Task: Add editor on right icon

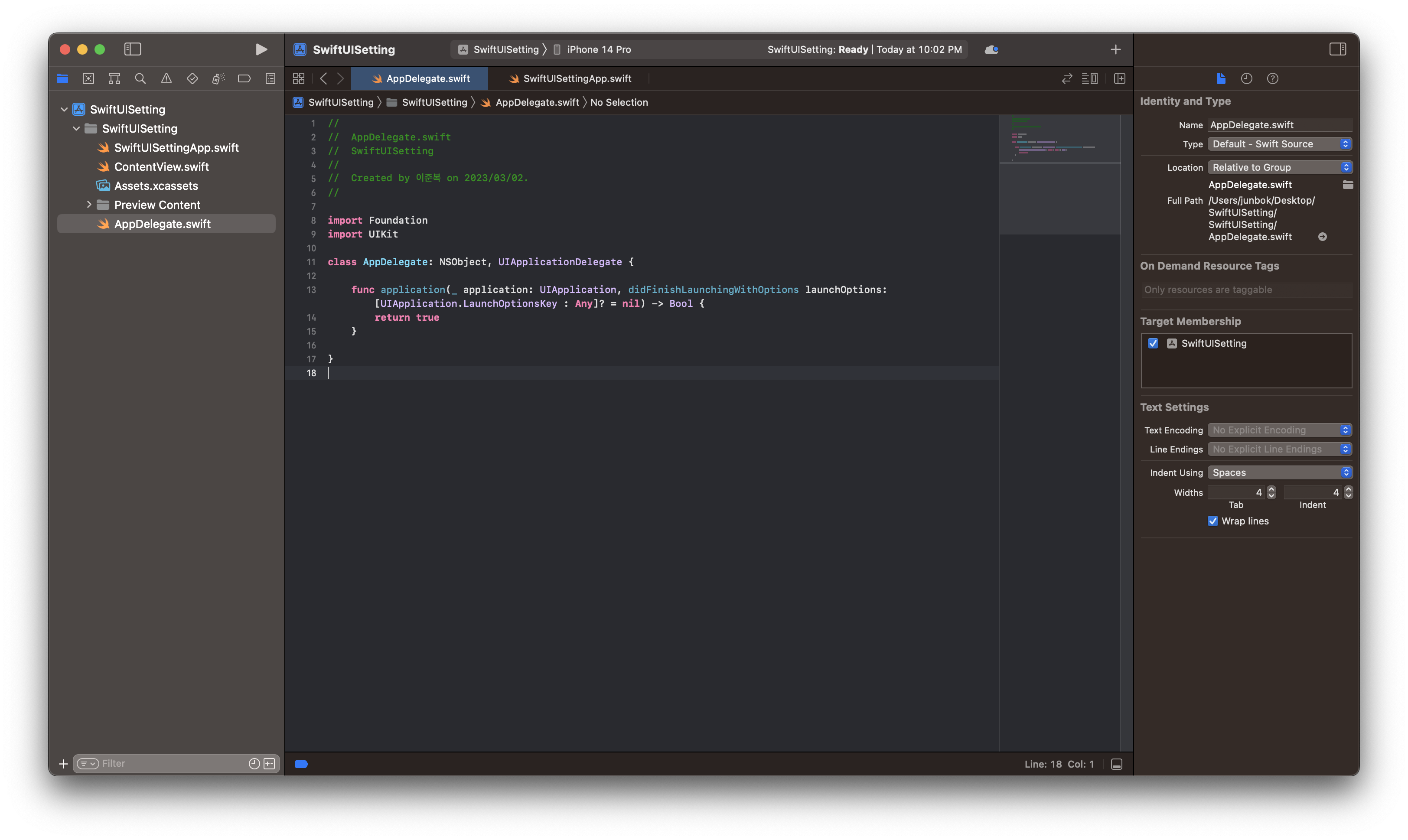Action: tap(1119, 79)
